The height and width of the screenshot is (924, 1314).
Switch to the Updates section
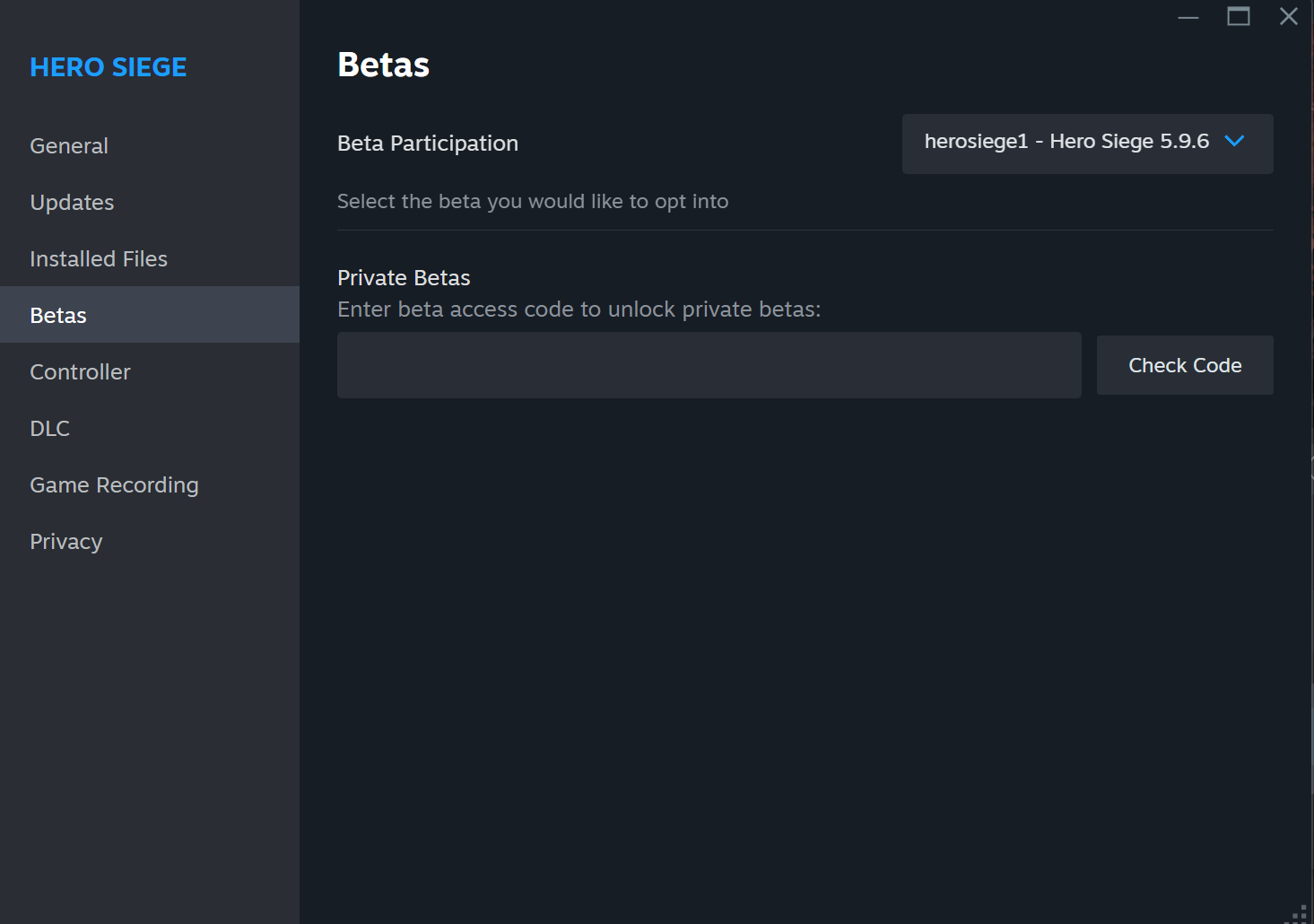tap(149, 202)
